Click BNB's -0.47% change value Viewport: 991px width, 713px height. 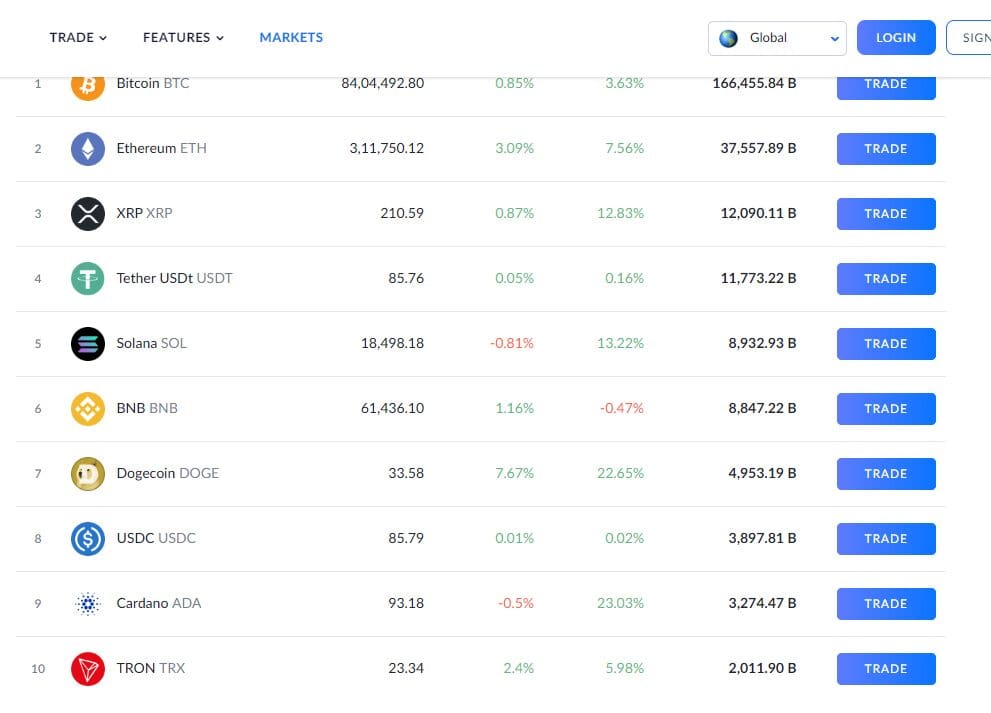coord(622,408)
